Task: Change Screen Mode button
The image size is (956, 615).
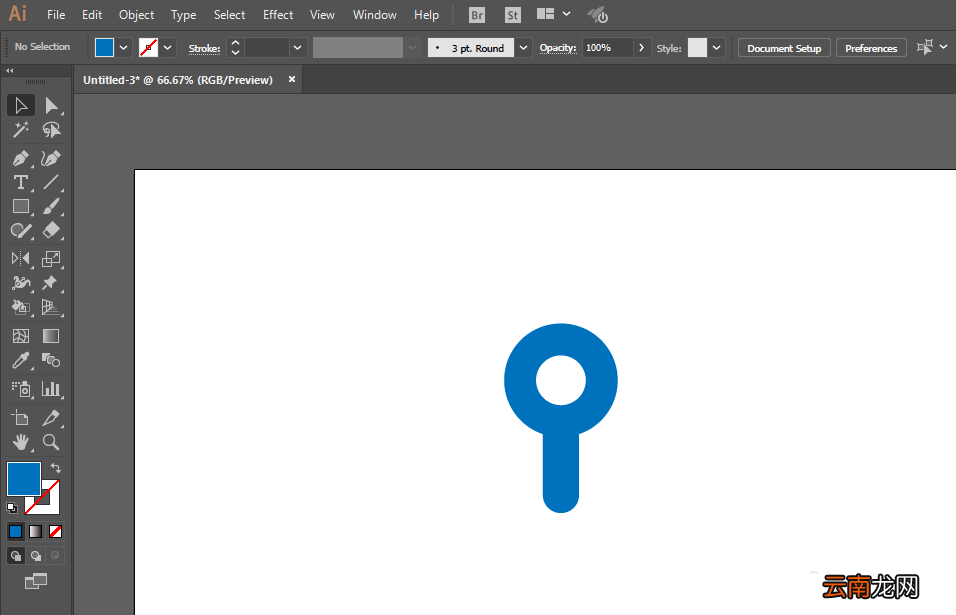Action: click(35, 581)
